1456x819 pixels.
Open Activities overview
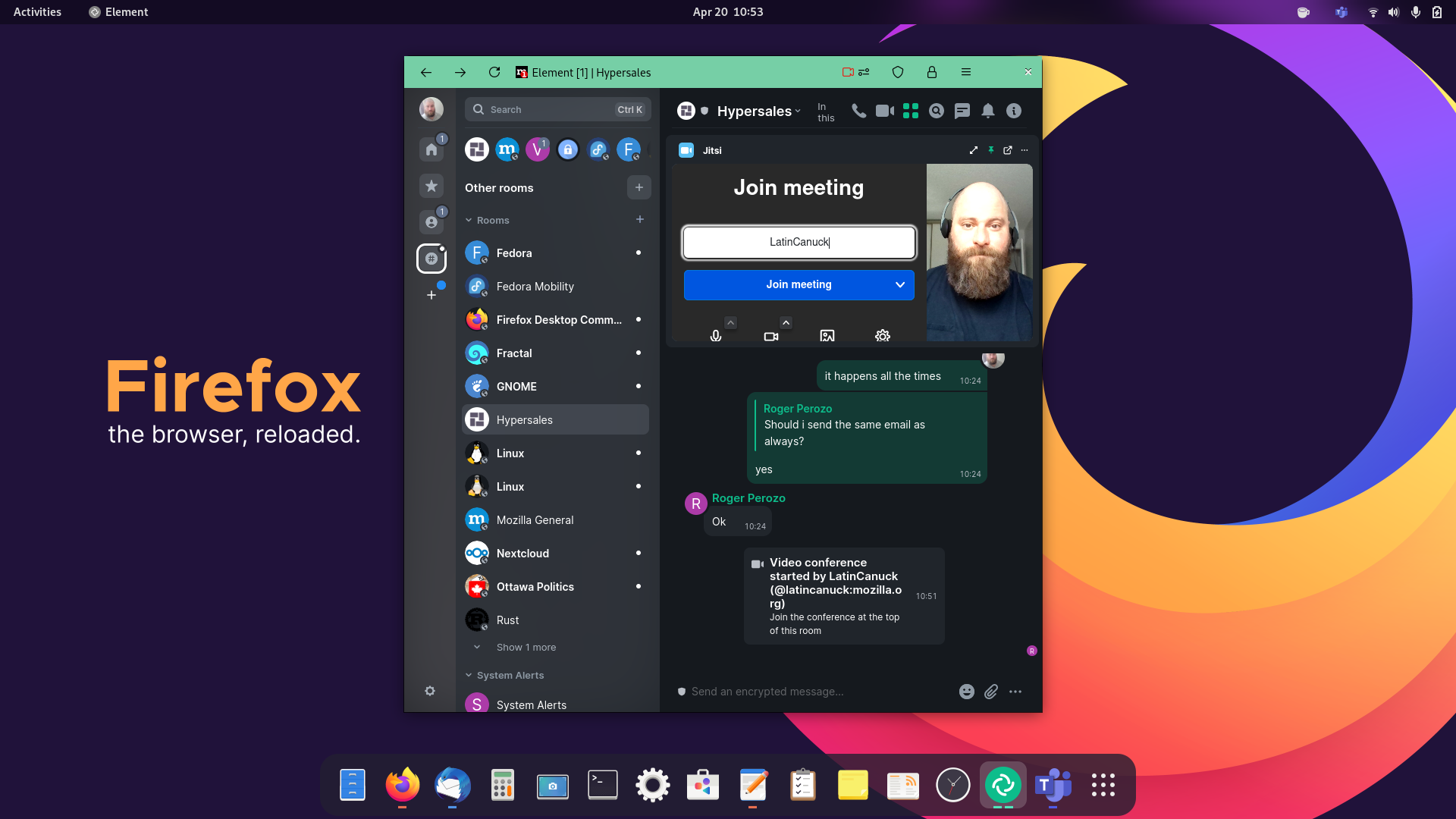[37, 11]
